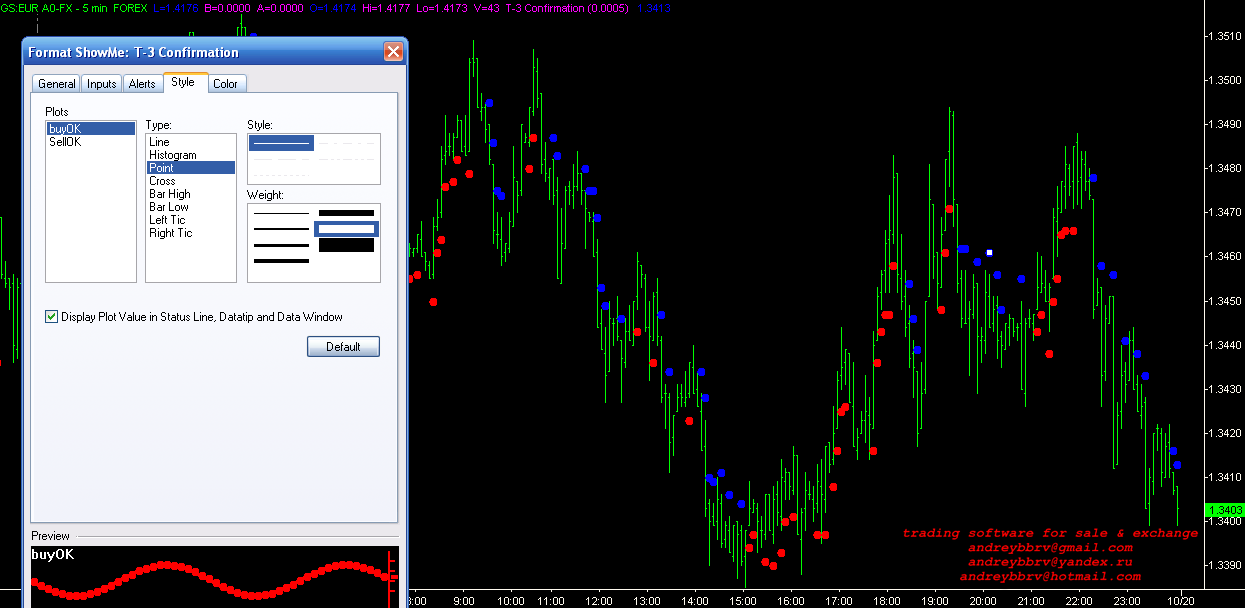1245x608 pixels.
Task: Select the second-thinnest line weight
Action: click(x=281, y=229)
